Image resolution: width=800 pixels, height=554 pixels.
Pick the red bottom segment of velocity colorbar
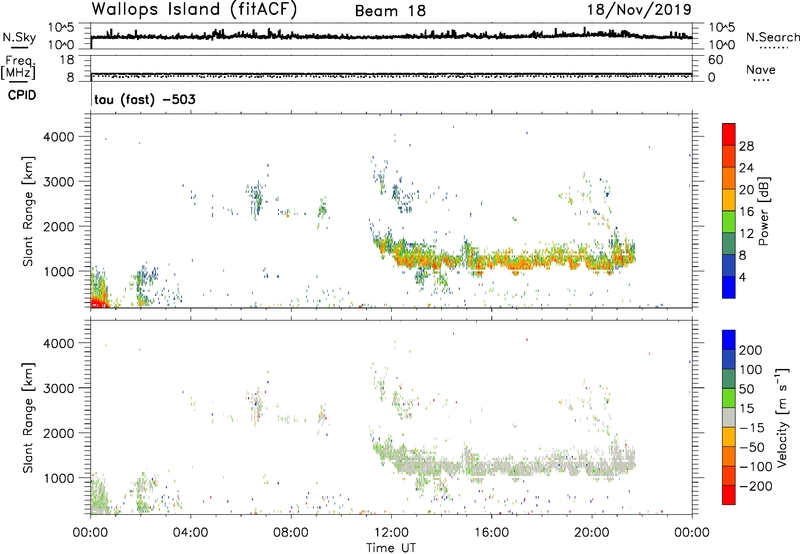point(729,495)
